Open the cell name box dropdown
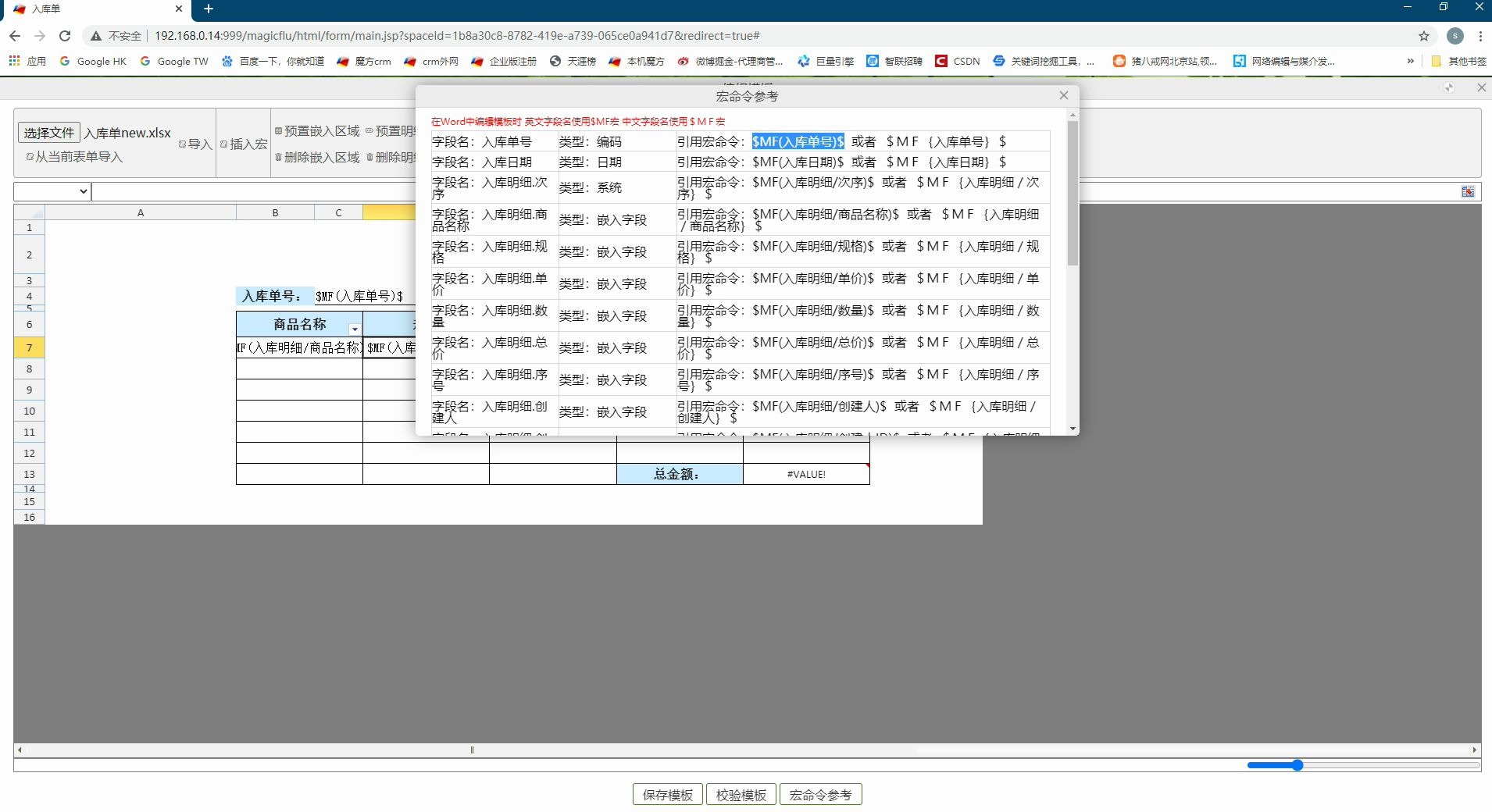1492x812 pixels. click(x=52, y=191)
